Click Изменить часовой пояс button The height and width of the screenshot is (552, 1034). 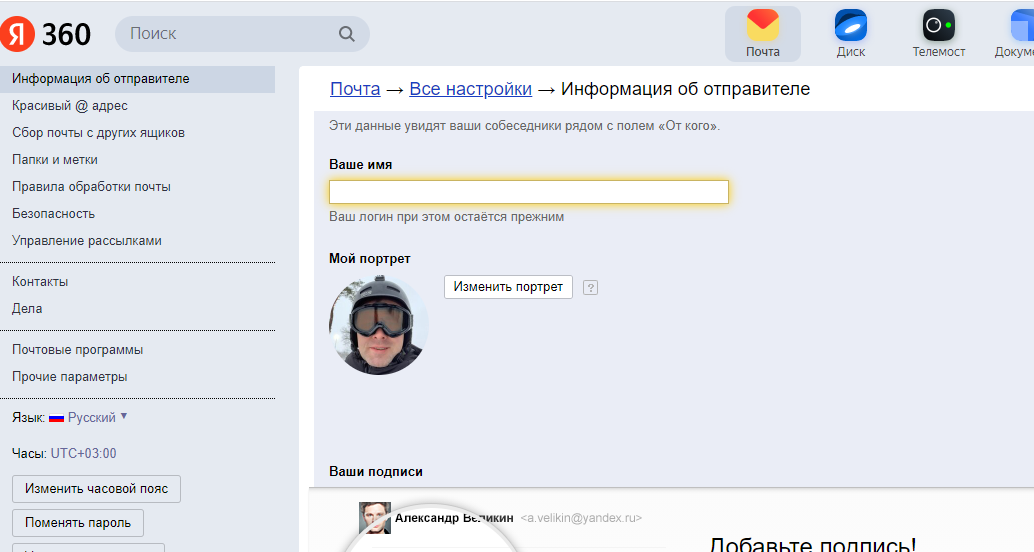(x=96, y=489)
